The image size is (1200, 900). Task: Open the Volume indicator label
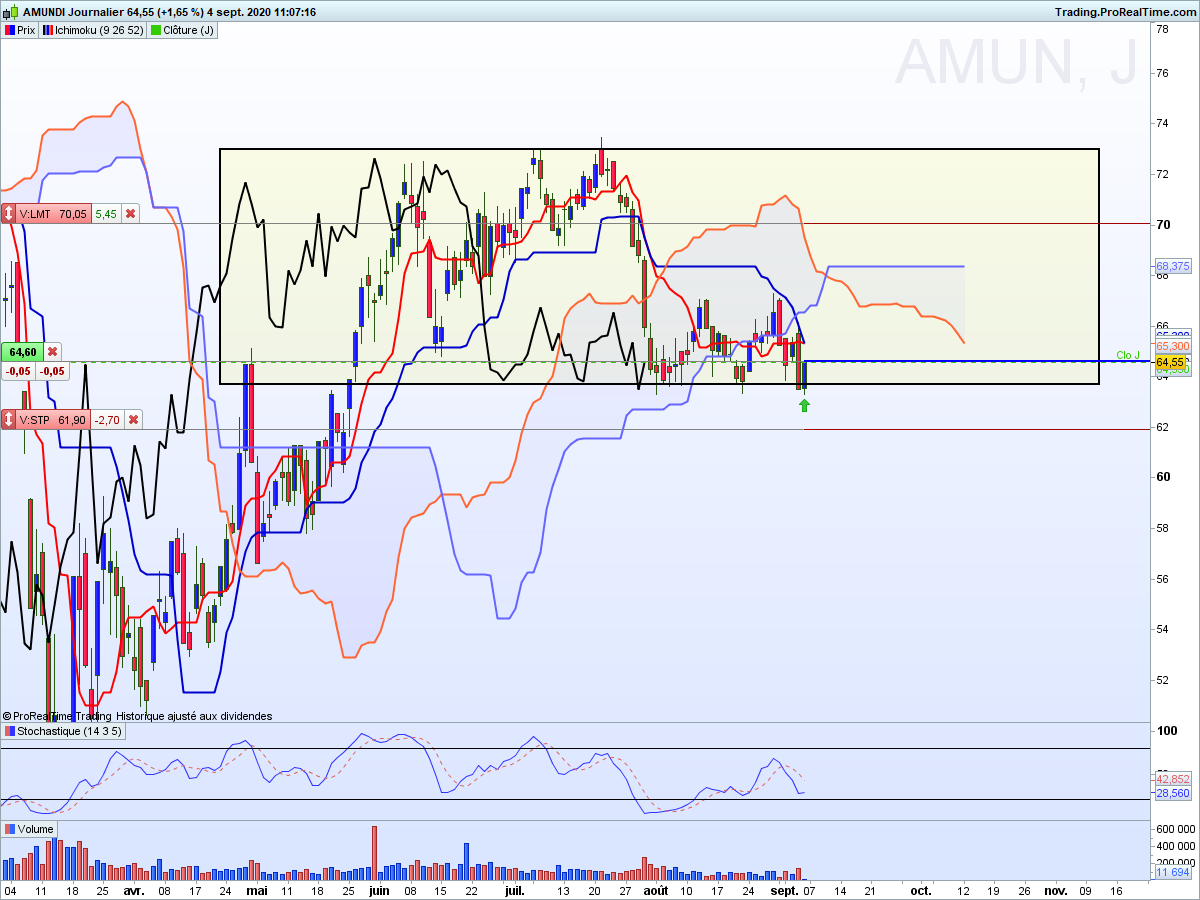click(x=30, y=829)
